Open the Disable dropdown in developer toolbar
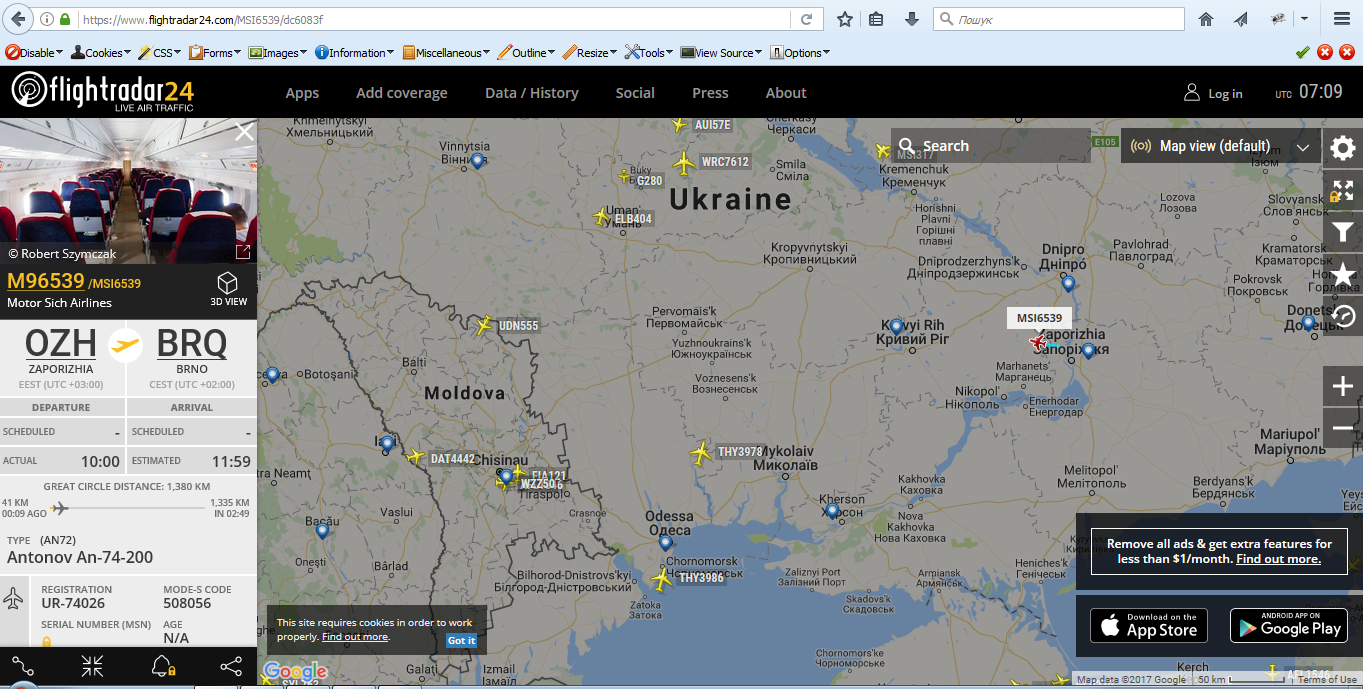 coord(34,53)
